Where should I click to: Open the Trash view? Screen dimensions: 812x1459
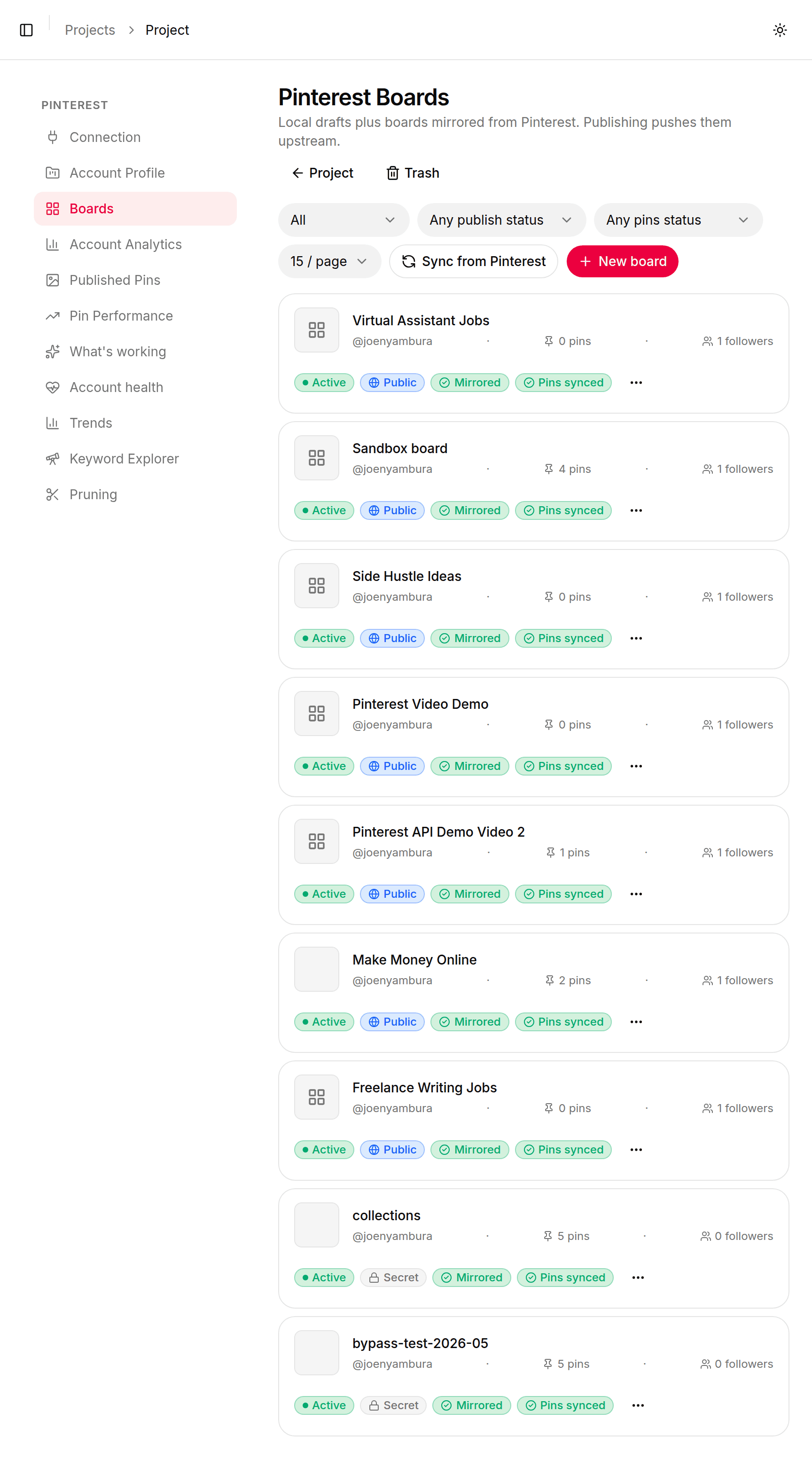coord(413,173)
